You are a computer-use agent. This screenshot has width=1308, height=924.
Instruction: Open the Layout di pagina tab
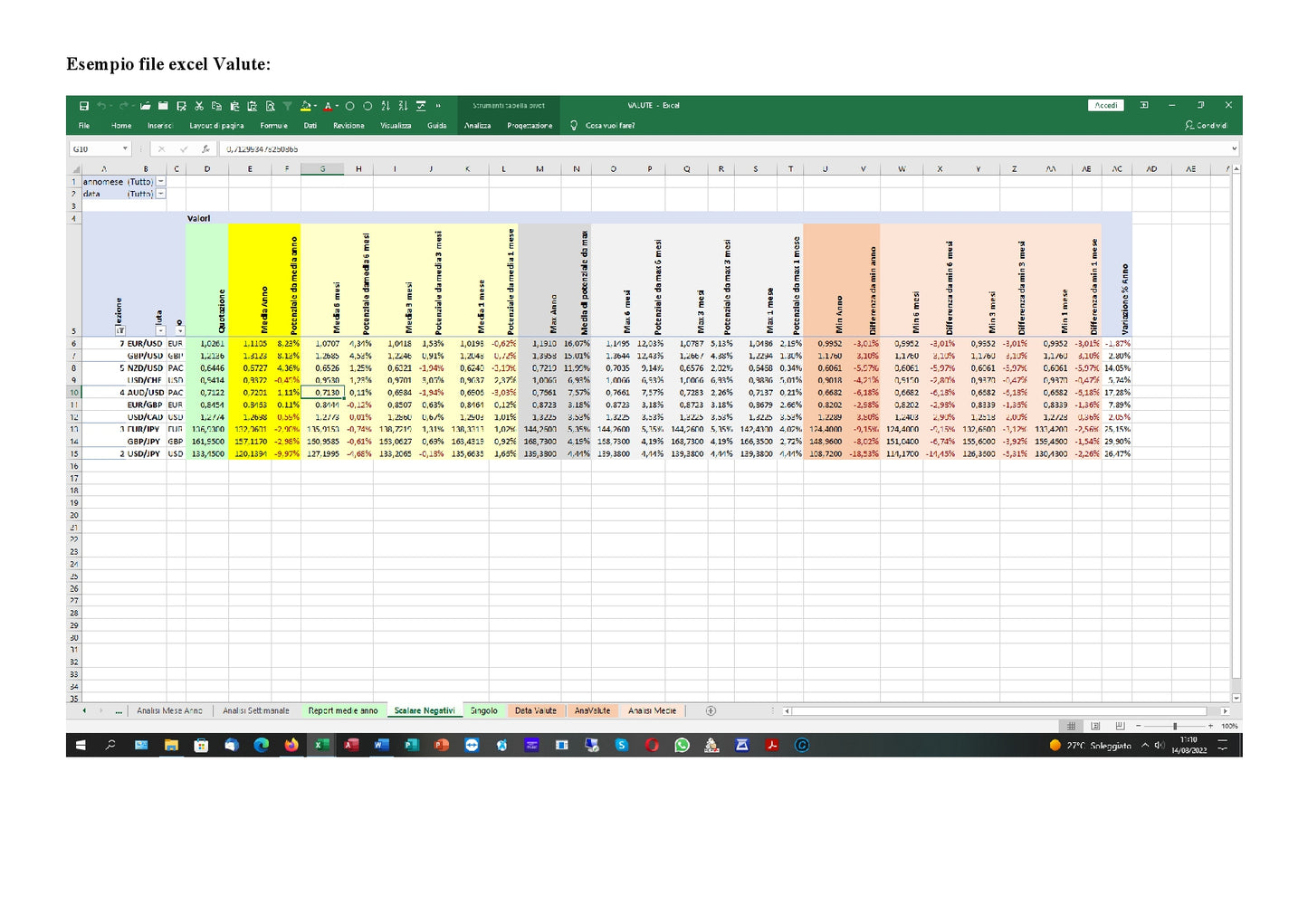click(x=216, y=126)
